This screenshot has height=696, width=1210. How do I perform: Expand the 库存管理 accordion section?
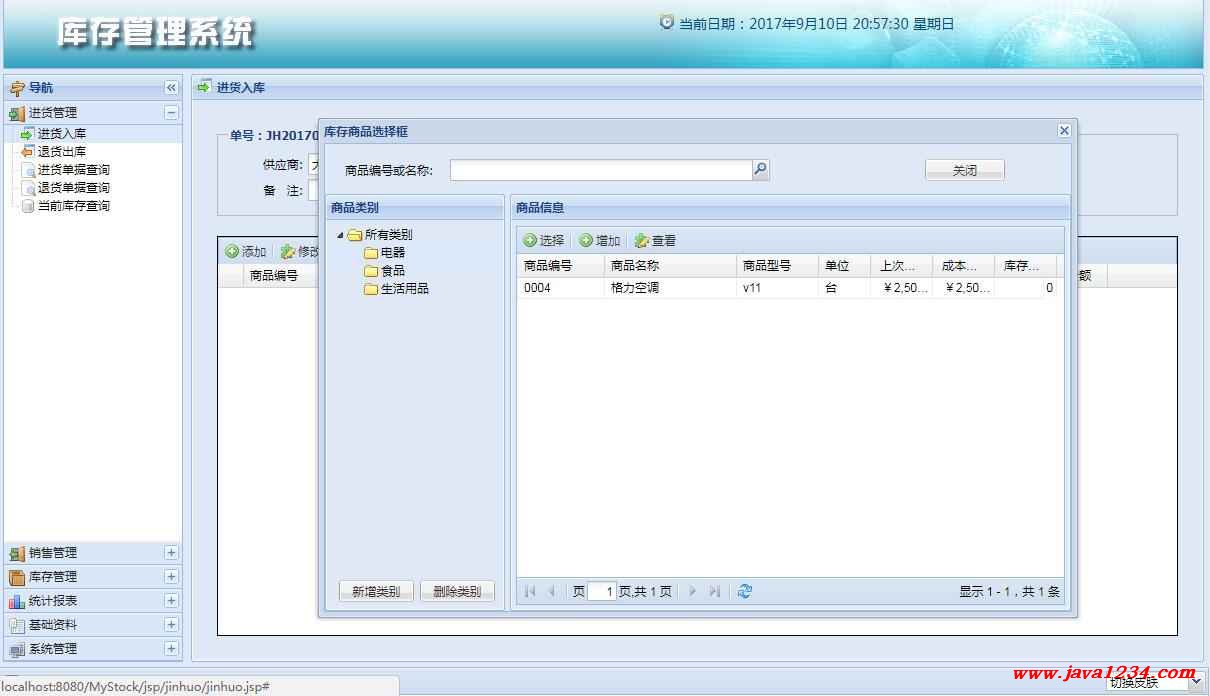click(171, 577)
